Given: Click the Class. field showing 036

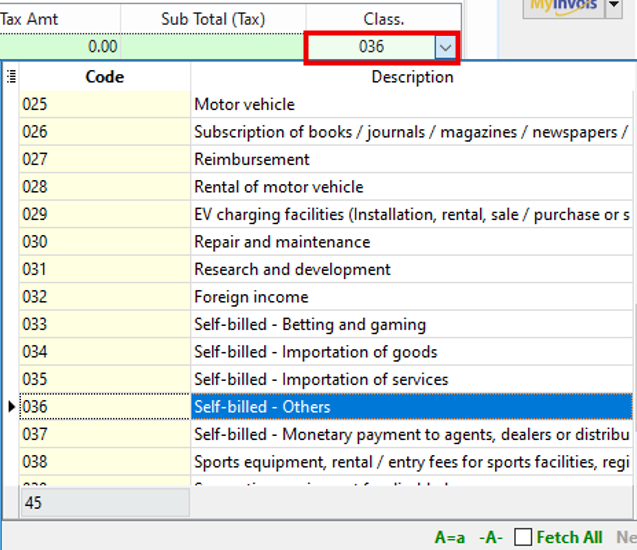Looking at the screenshot, I should (370, 47).
